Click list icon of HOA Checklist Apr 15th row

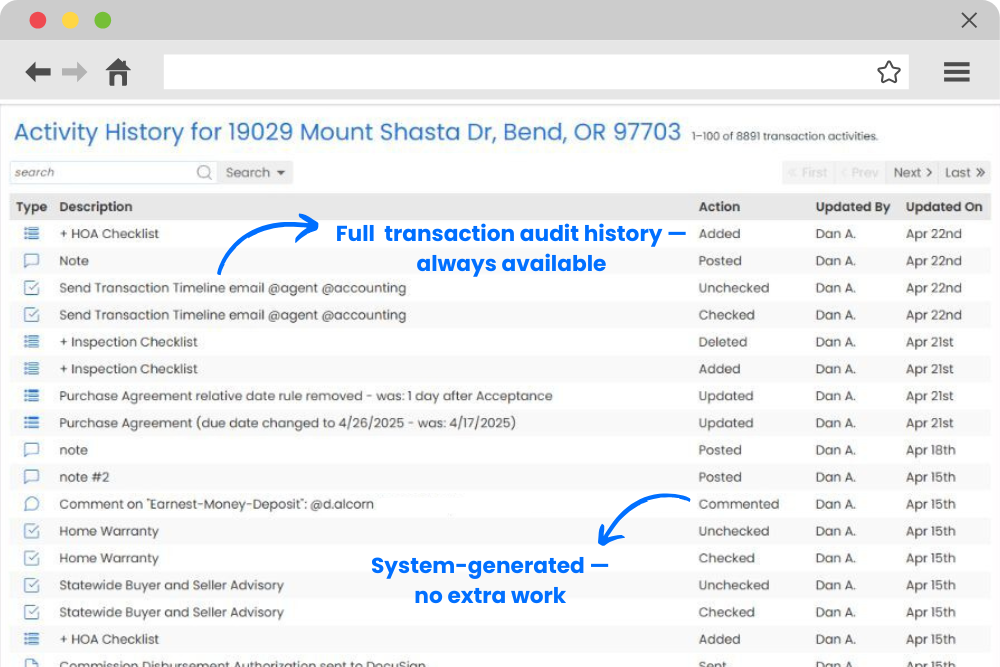(31, 639)
